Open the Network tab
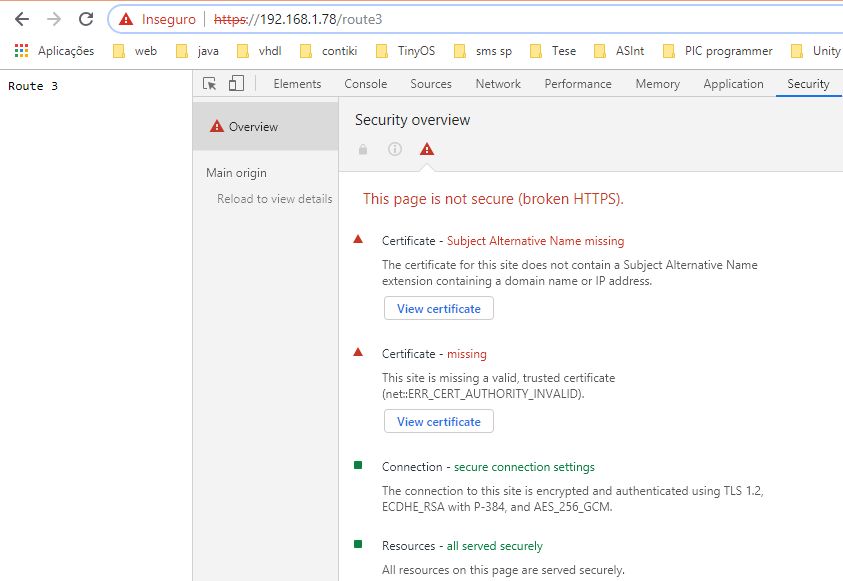The height and width of the screenshot is (581, 843). [498, 84]
